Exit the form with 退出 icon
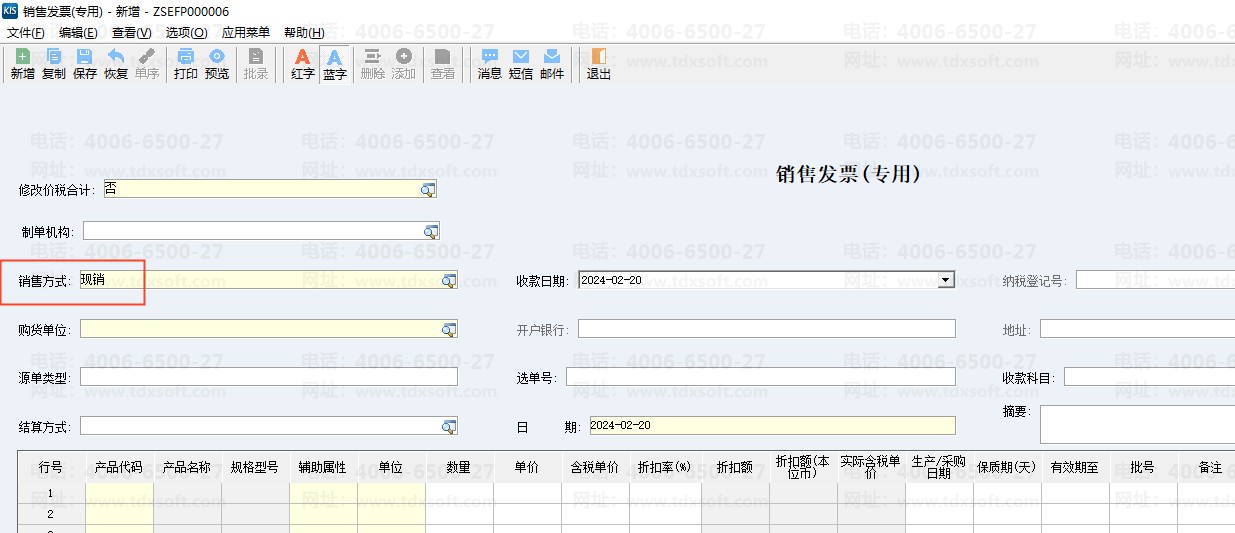Screen dimensions: 1235x533 (x=599, y=64)
